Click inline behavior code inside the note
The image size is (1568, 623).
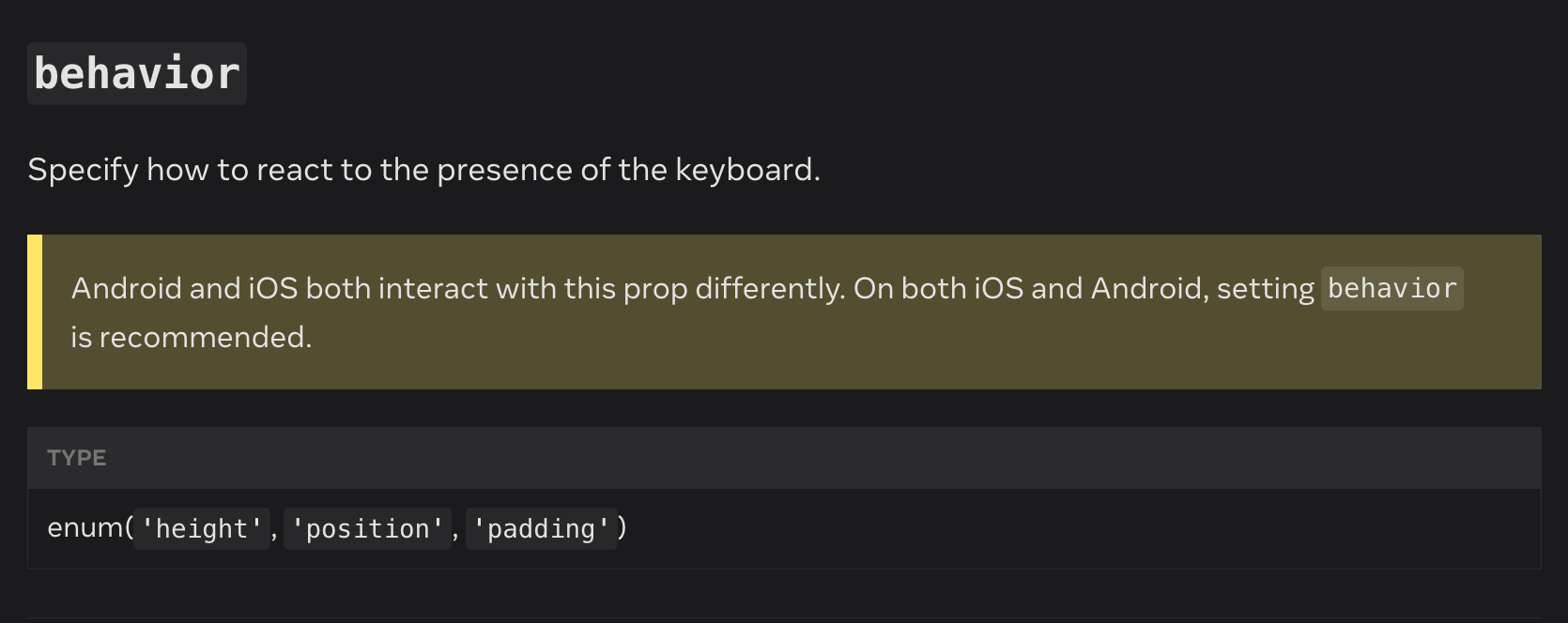click(1391, 288)
